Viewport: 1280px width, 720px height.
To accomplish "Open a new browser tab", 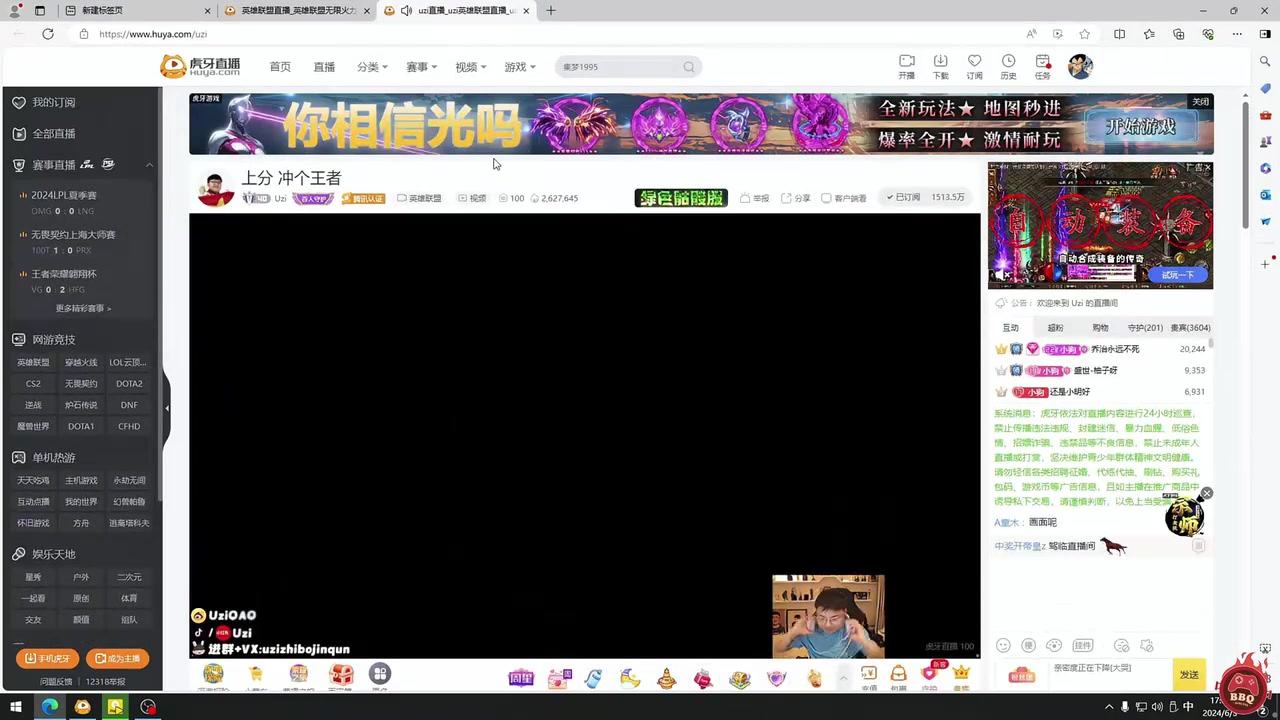I will [x=550, y=10].
